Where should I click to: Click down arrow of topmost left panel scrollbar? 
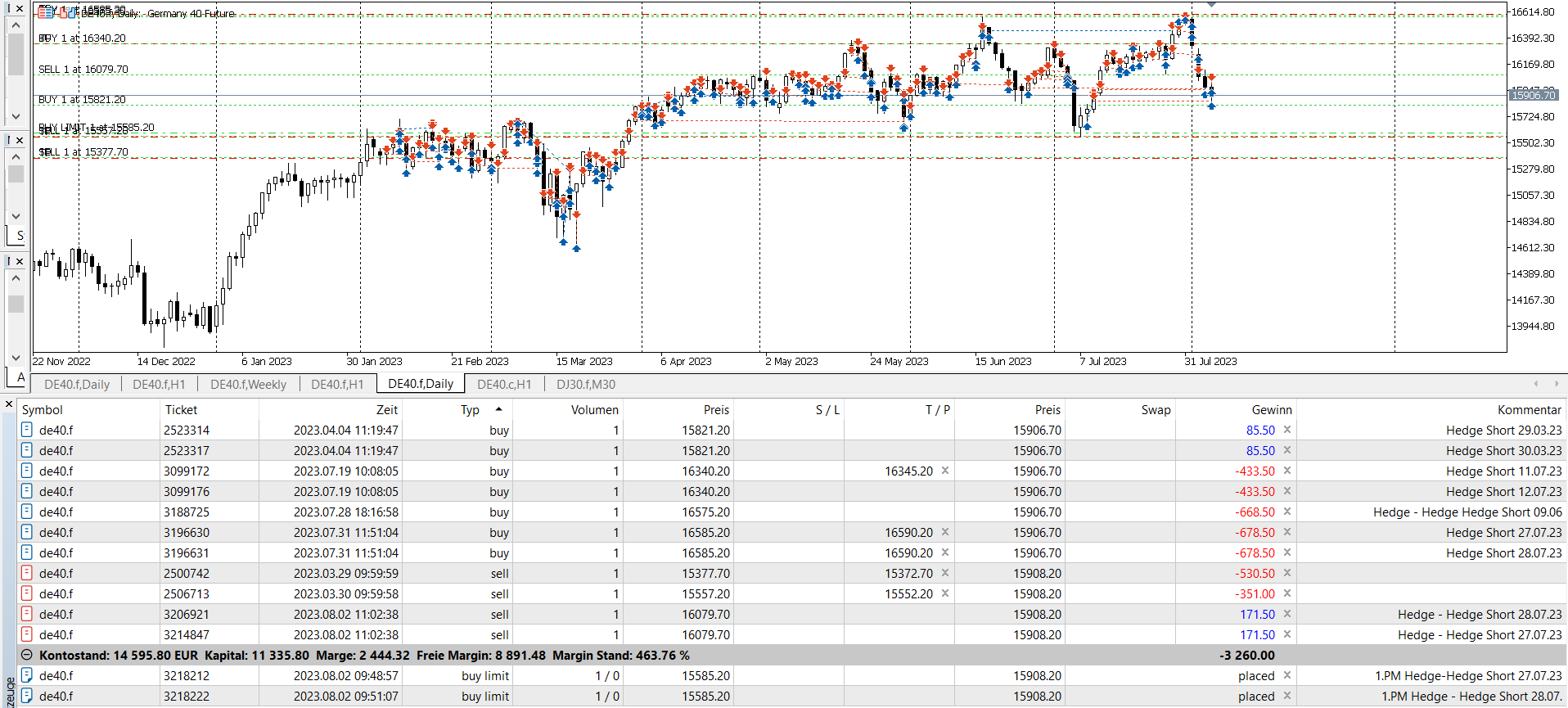(x=16, y=115)
